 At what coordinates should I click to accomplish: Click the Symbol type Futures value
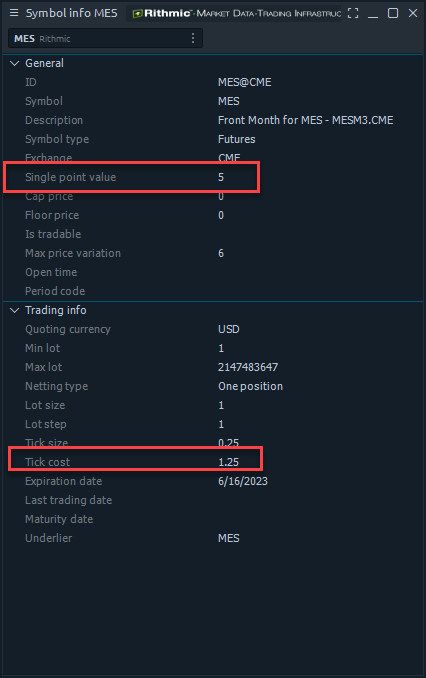(237, 139)
